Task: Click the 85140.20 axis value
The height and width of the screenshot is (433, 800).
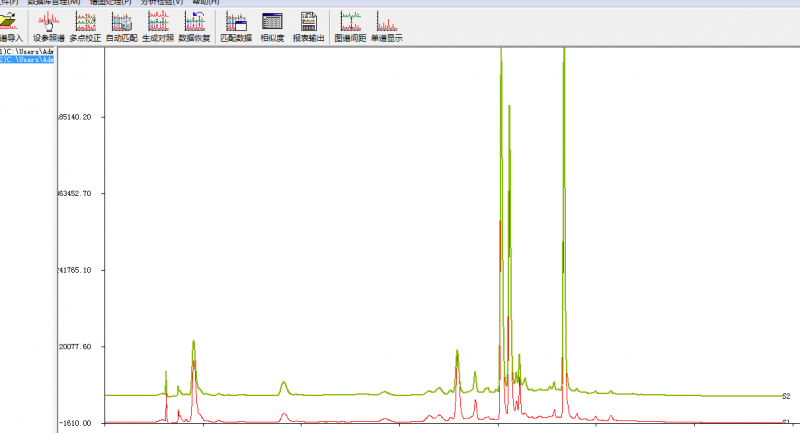Action: coord(75,117)
